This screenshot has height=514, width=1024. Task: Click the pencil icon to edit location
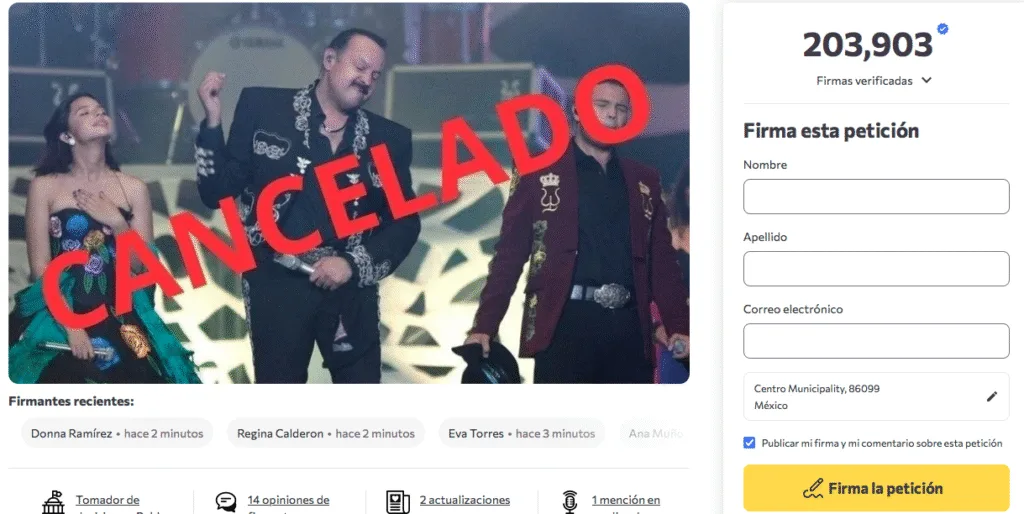click(992, 396)
